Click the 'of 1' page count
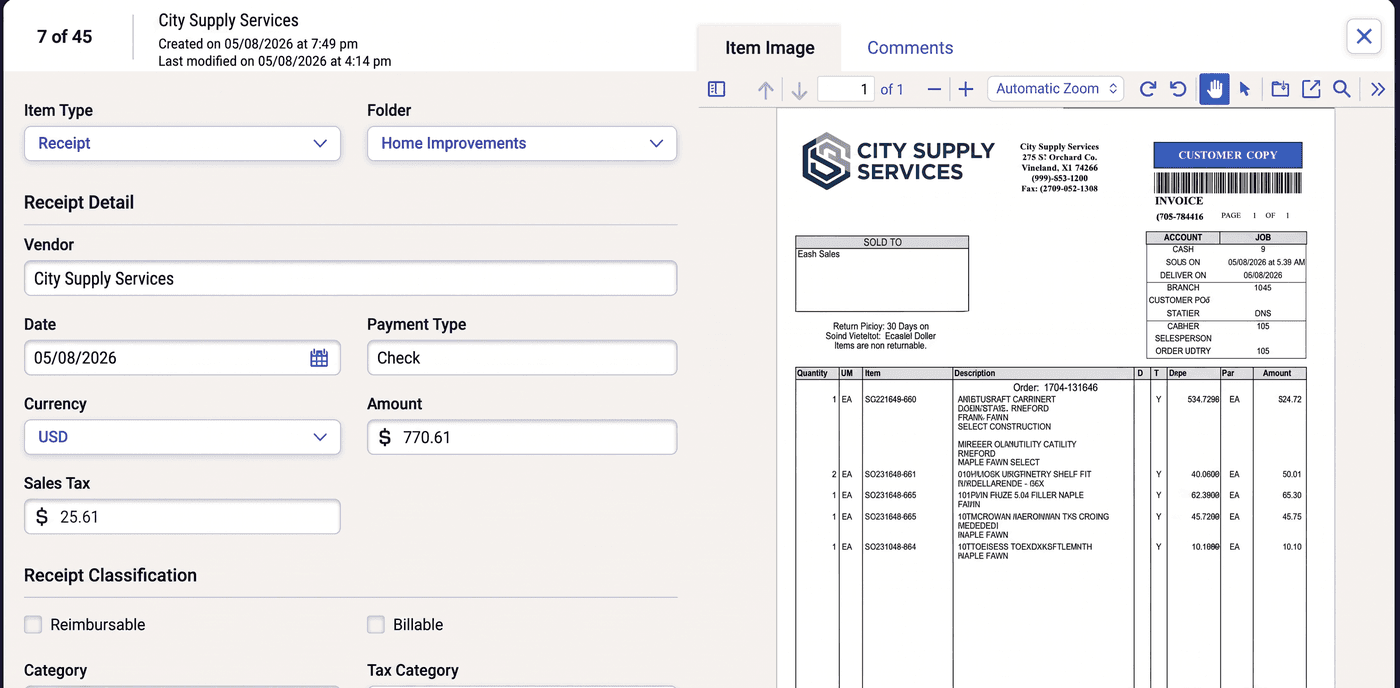The image size is (1400, 688). point(892,89)
